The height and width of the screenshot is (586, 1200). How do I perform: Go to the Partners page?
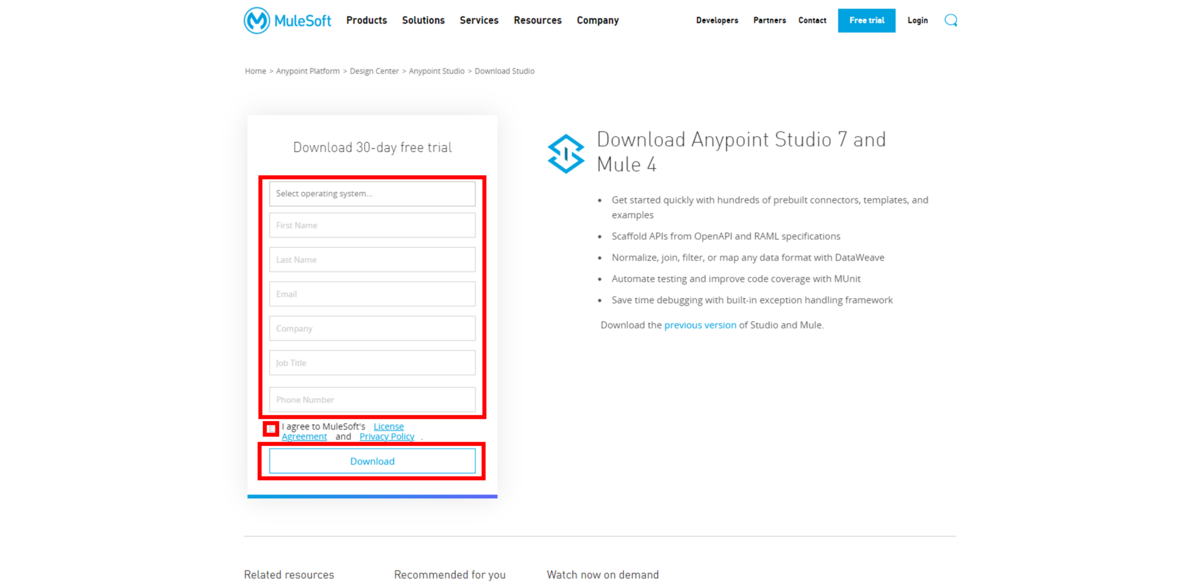pyautogui.click(x=769, y=20)
